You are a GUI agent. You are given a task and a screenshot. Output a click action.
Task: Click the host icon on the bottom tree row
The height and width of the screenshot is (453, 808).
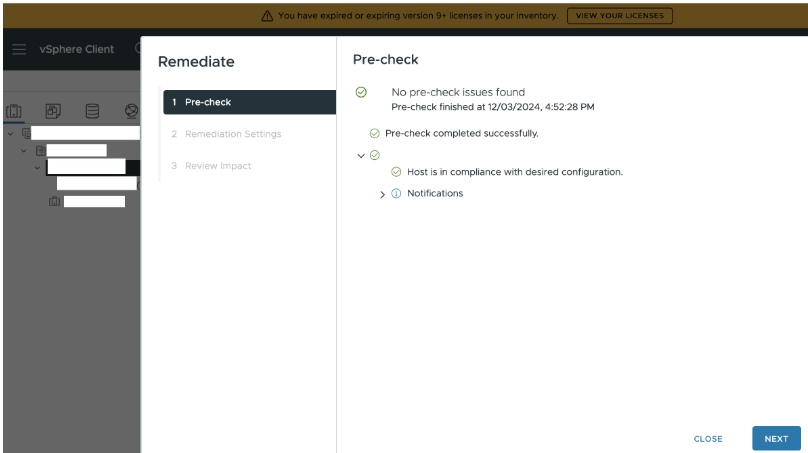point(55,202)
